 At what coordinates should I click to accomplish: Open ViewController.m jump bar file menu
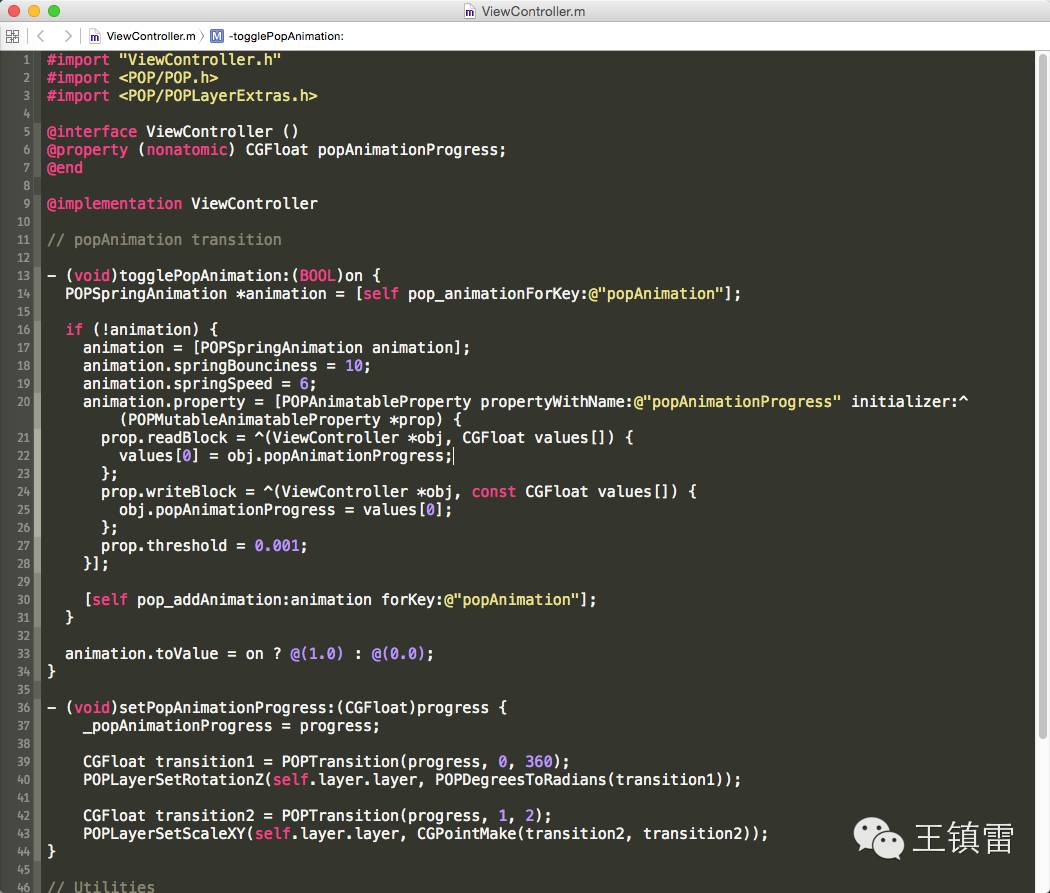[149, 36]
